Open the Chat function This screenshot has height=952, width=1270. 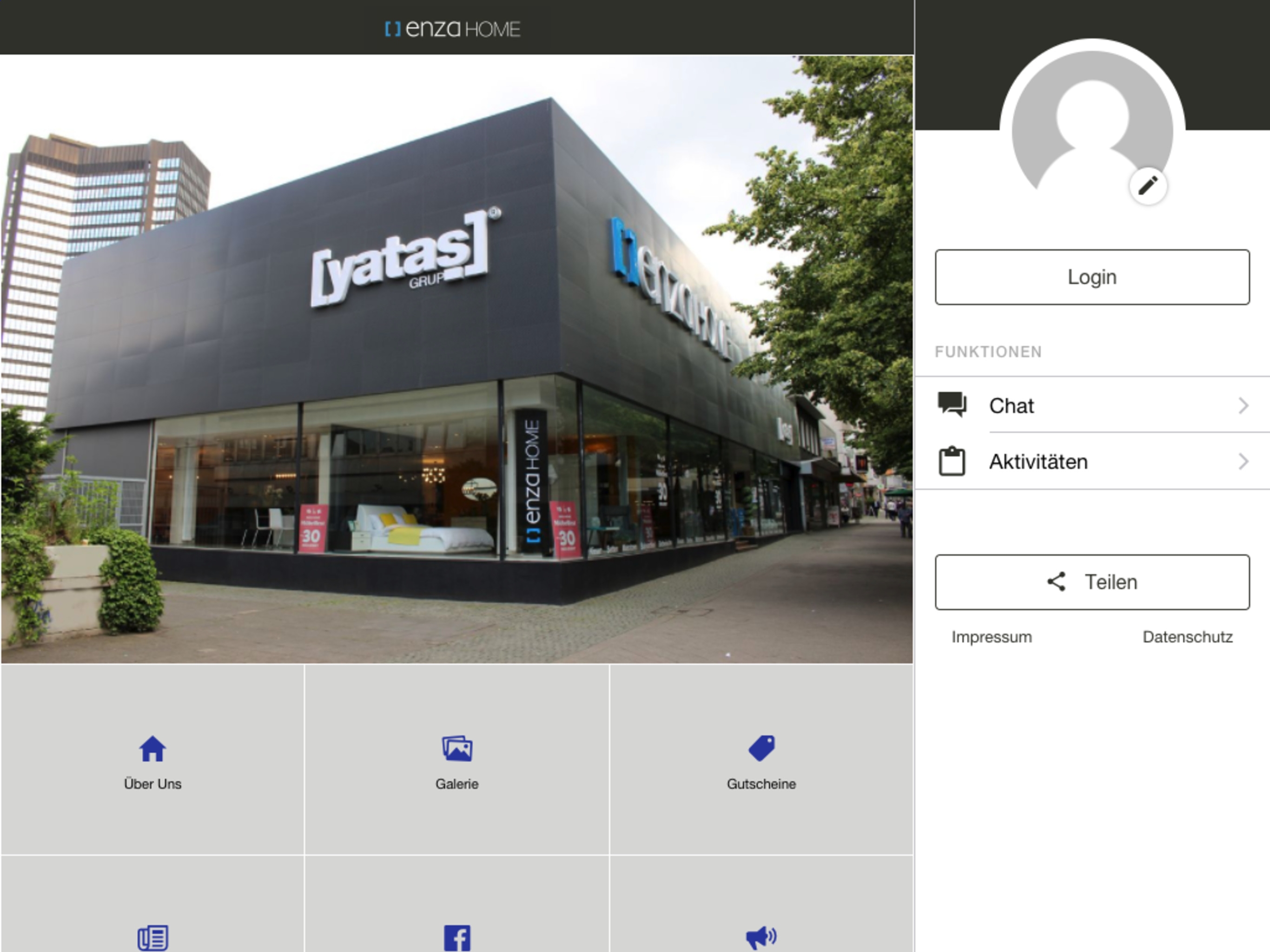pos(1092,405)
